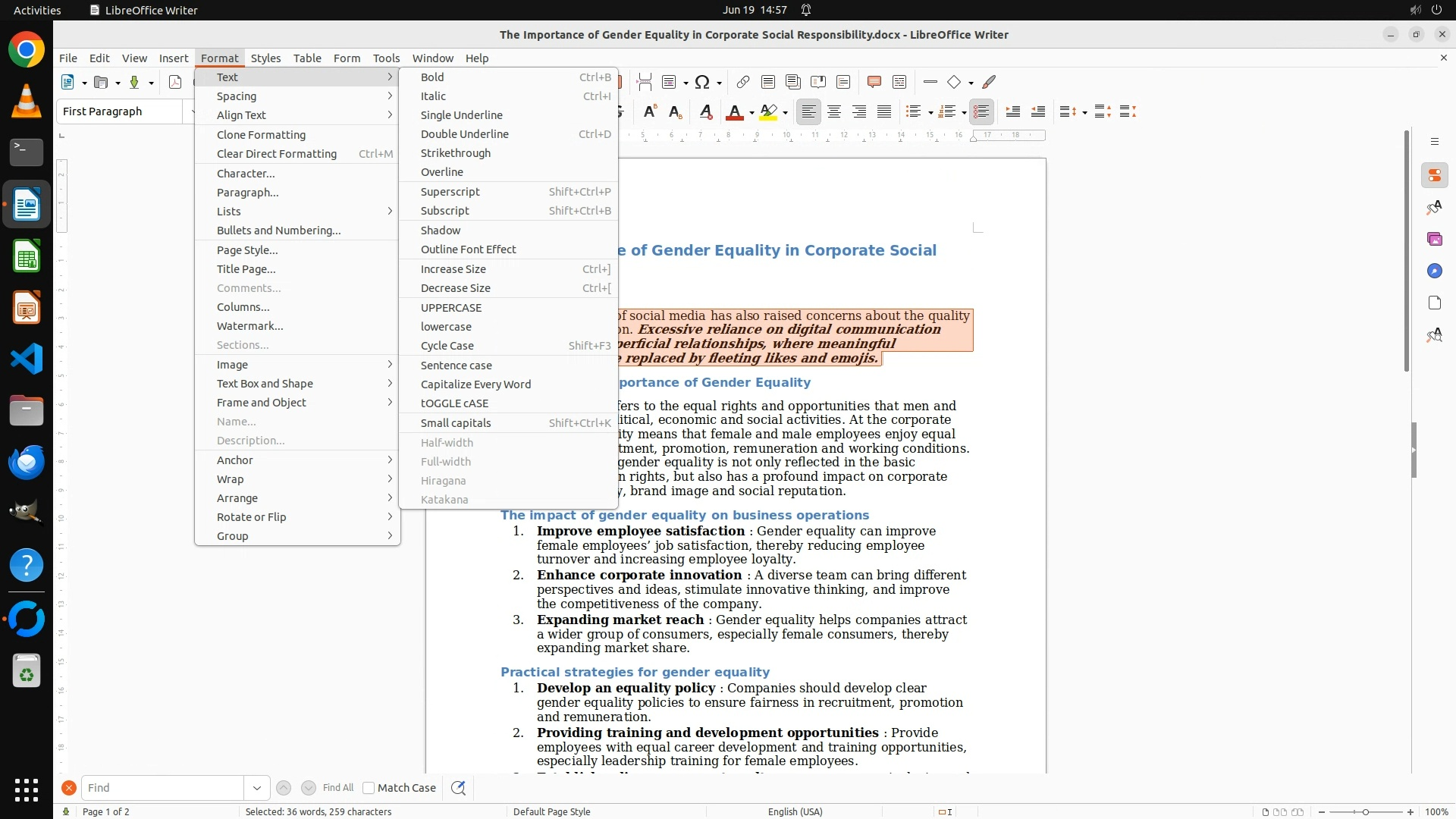Click inside the Find text field
1456x819 pixels.
(x=162, y=788)
